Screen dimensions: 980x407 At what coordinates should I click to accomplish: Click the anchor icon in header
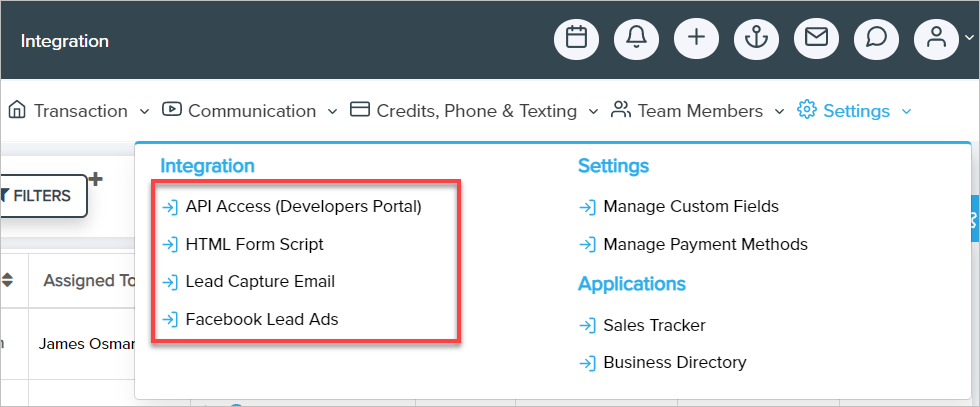(x=756, y=38)
